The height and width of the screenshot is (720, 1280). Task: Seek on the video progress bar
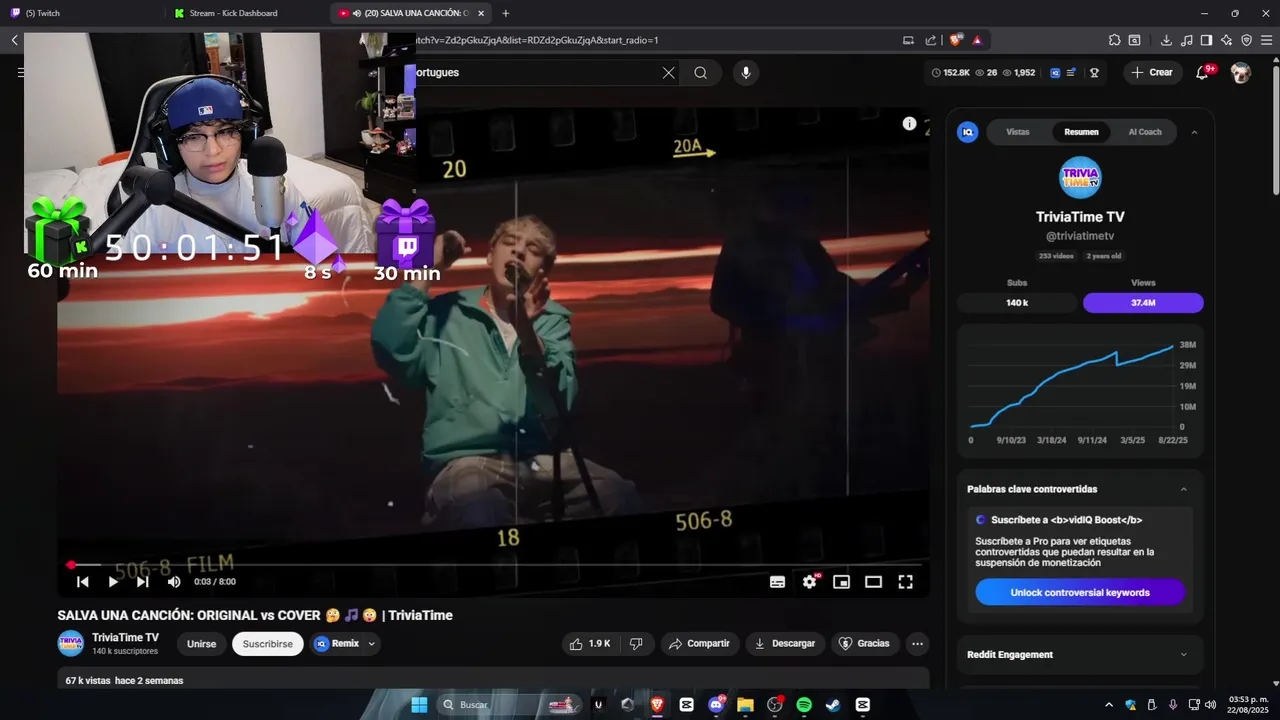tap(493, 565)
